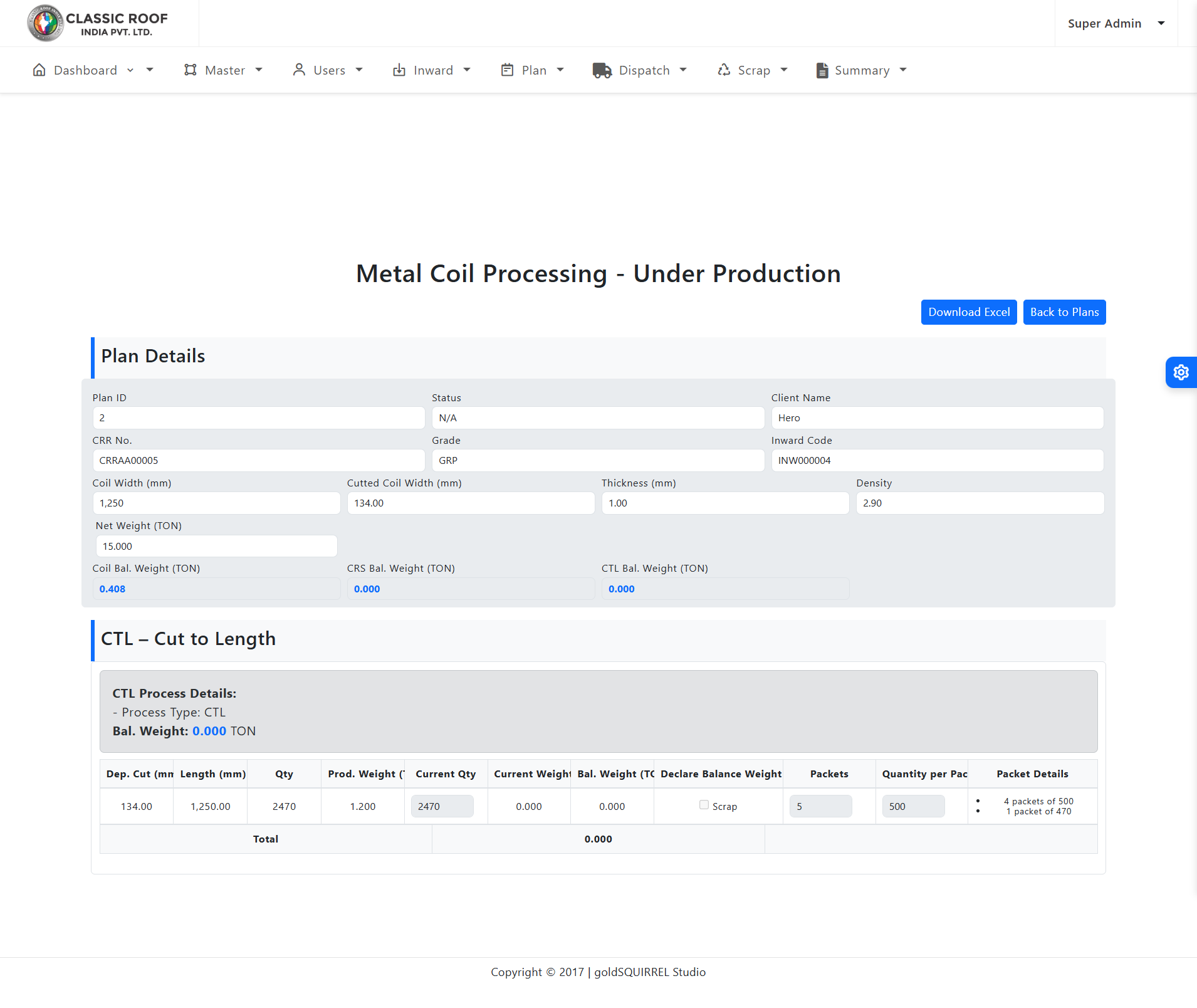
Task: Click Download Excel button
Action: point(968,312)
